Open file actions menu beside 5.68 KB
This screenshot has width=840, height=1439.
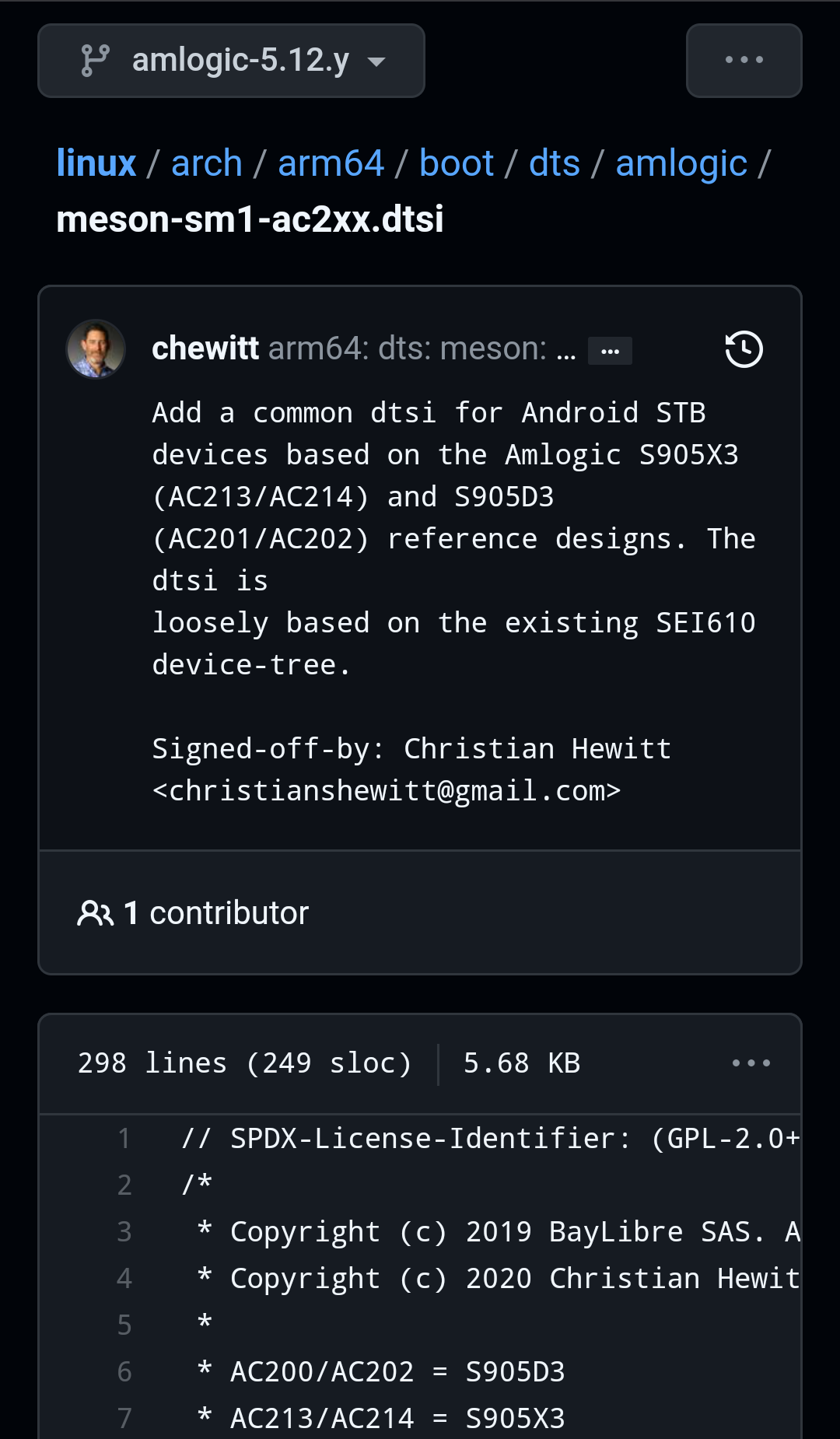click(x=751, y=1063)
